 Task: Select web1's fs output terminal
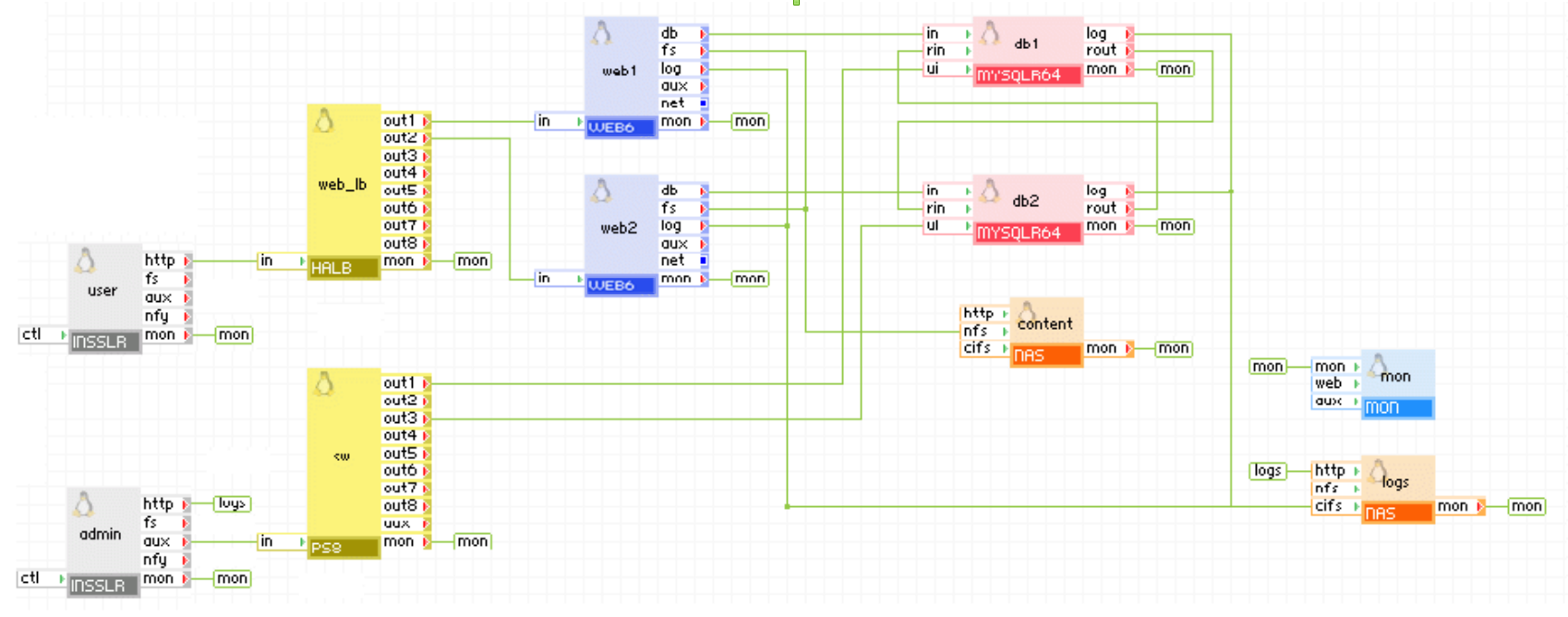(683, 51)
